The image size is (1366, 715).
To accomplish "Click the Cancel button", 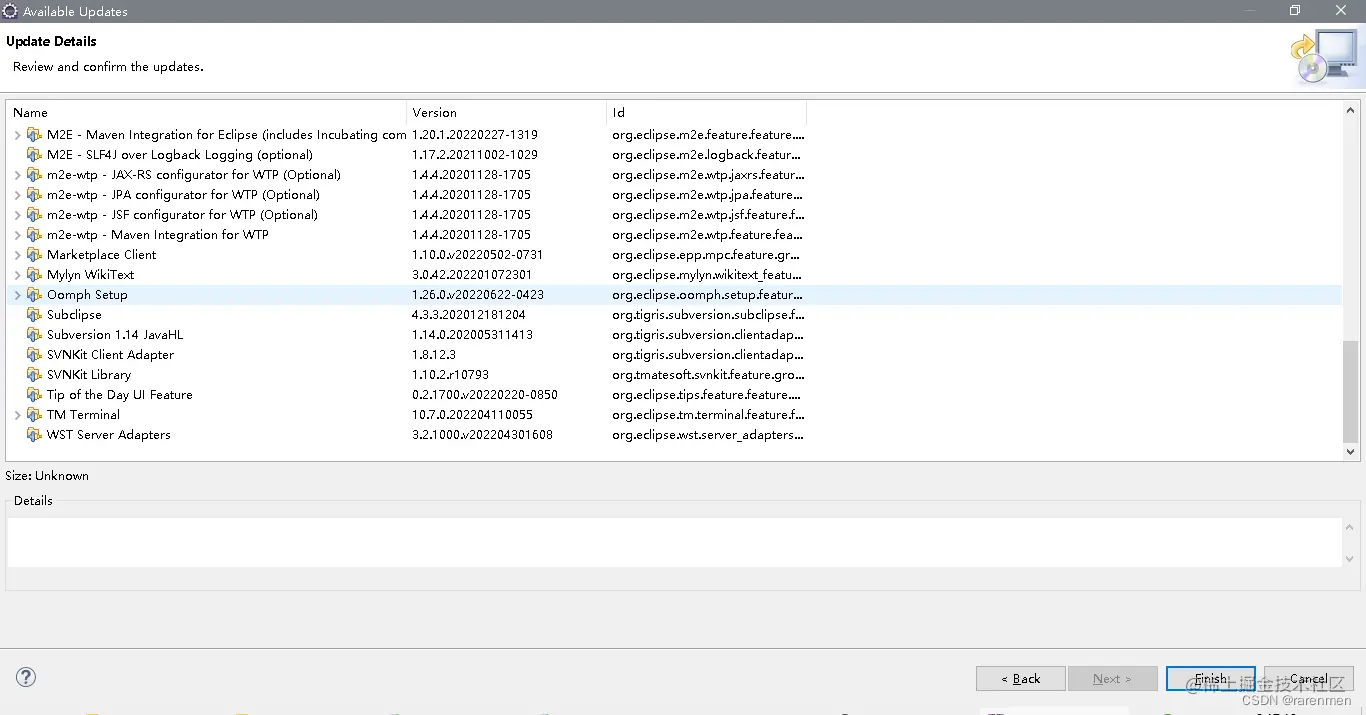I will (x=1308, y=679).
